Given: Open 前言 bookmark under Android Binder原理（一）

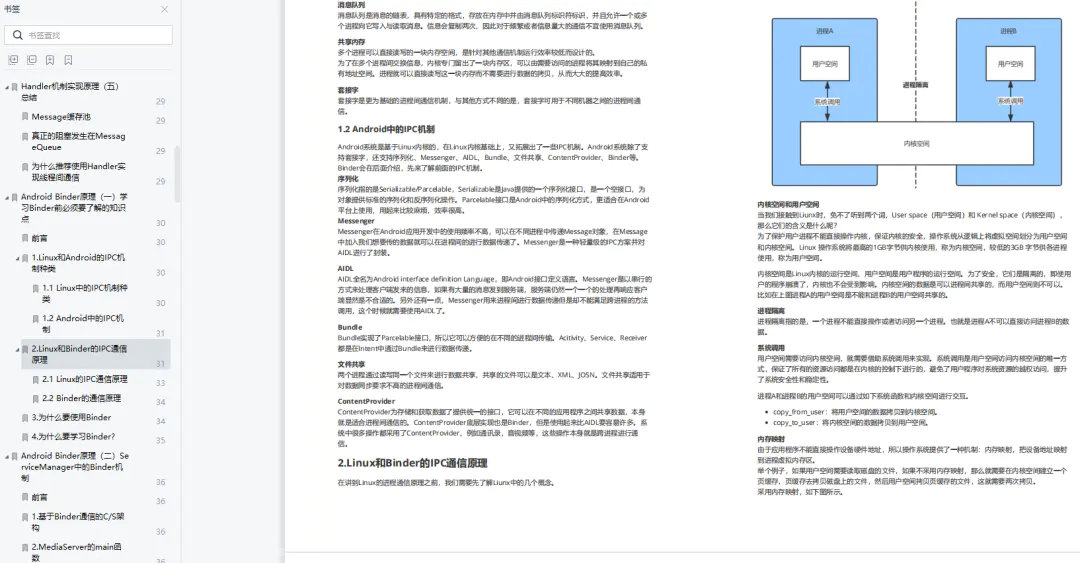Looking at the screenshot, I should coord(39,238).
